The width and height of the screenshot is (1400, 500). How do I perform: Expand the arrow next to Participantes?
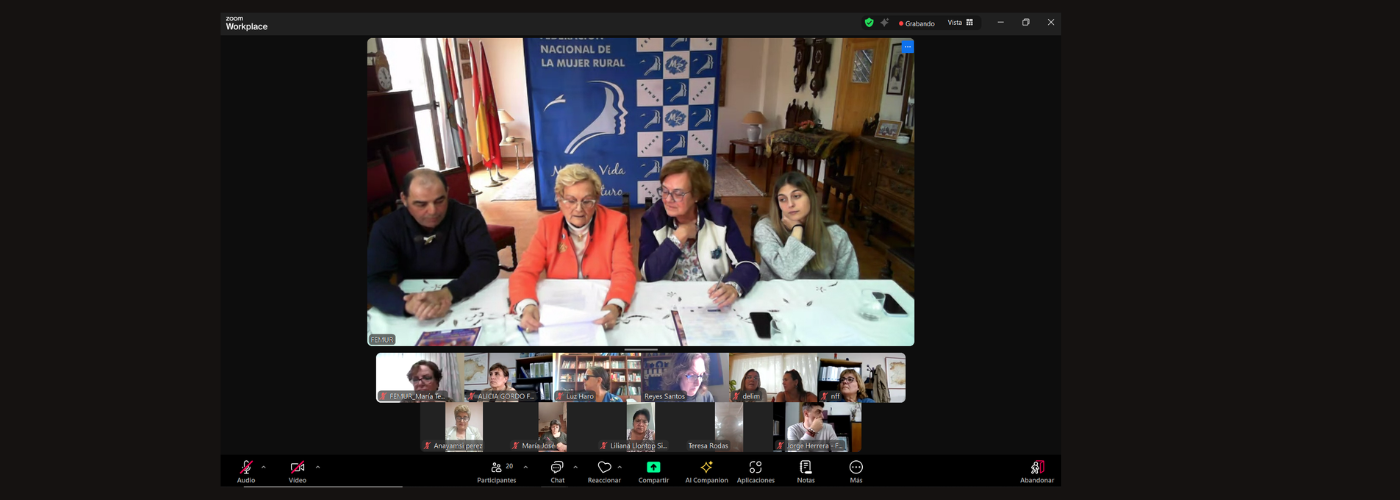coord(526,467)
